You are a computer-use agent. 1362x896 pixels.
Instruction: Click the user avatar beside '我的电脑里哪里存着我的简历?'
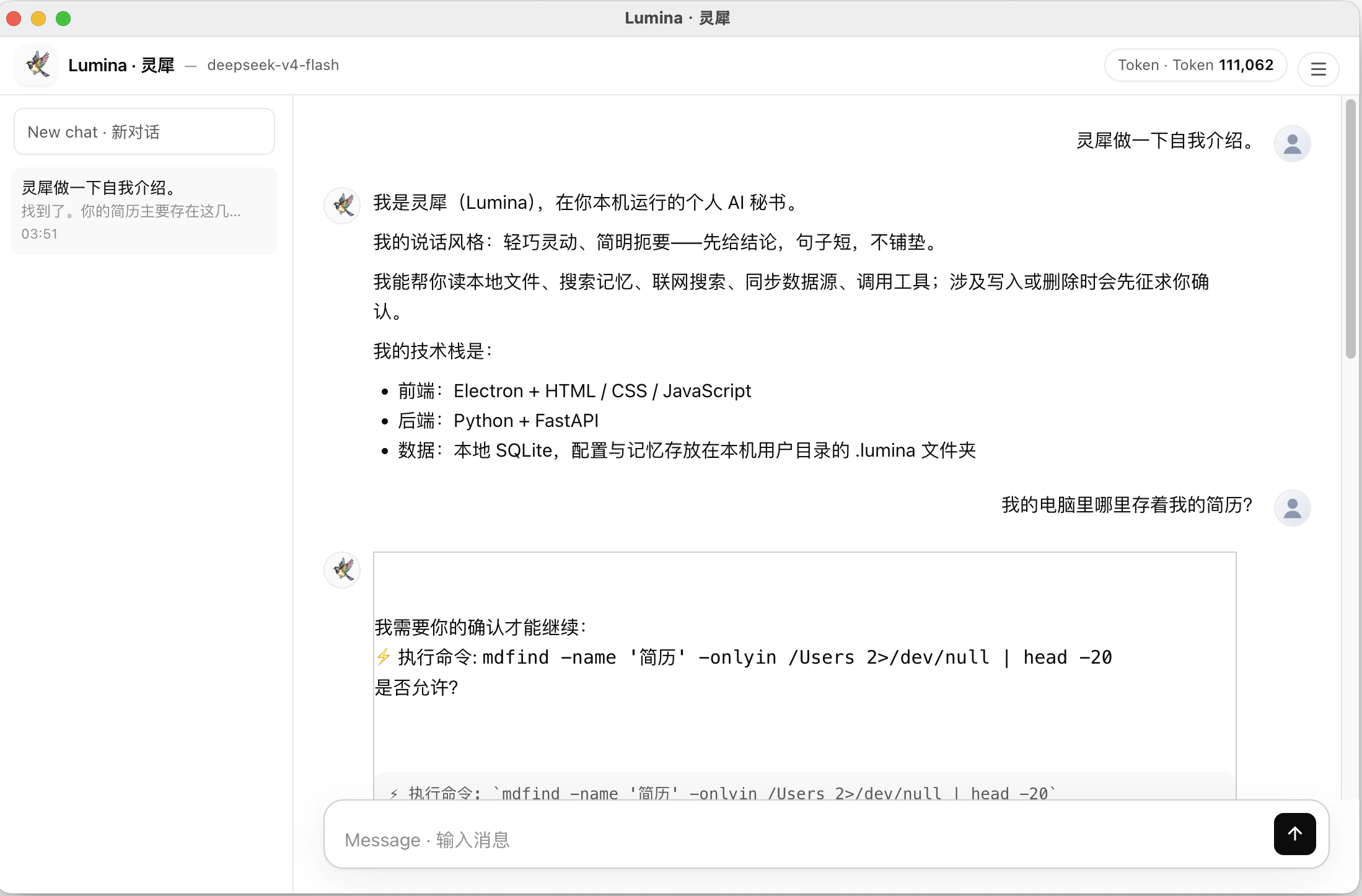coord(1292,508)
